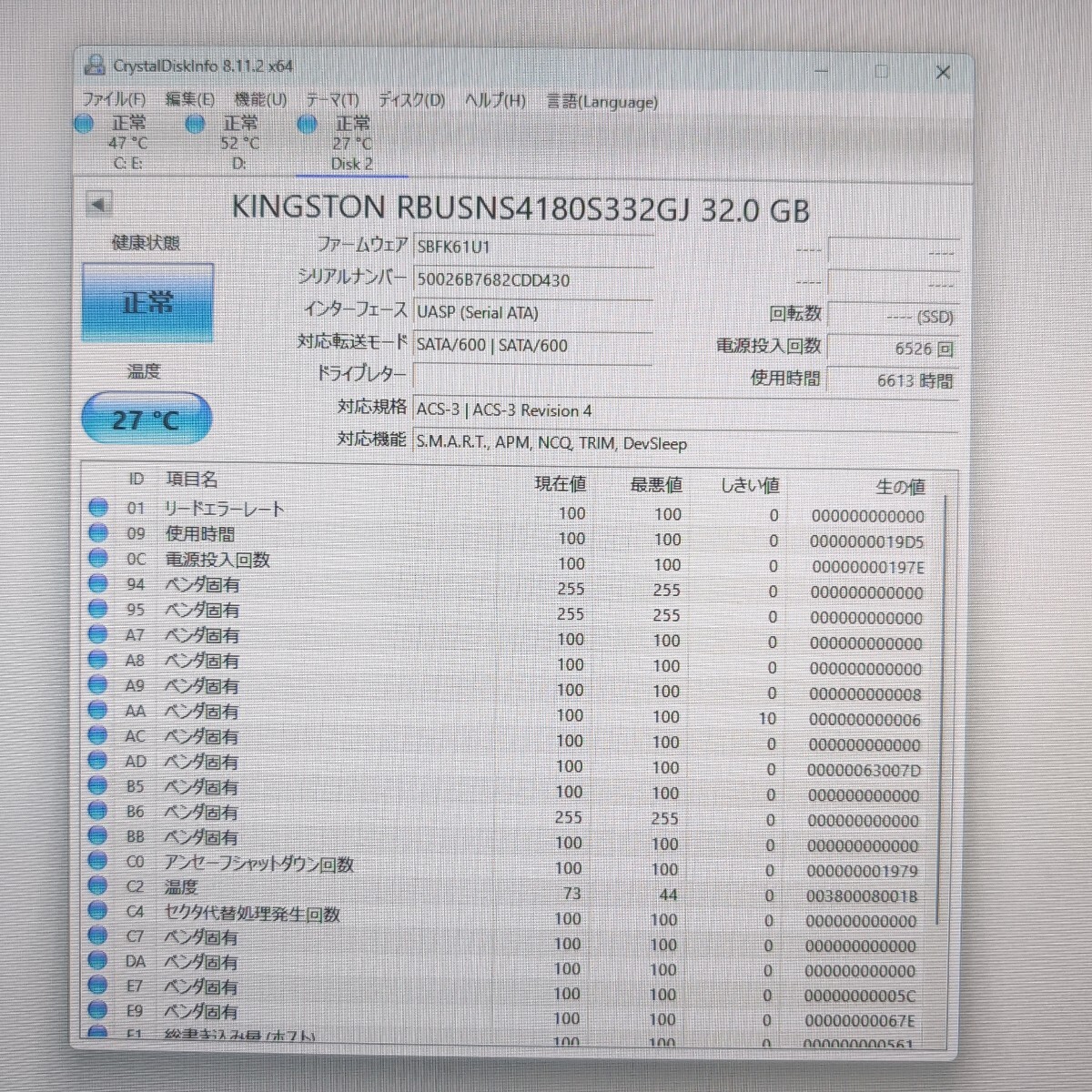Switch to the Disk 2 drive tab
Image resolution: width=1092 pixels, height=1092 pixels.
pos(351,144)
